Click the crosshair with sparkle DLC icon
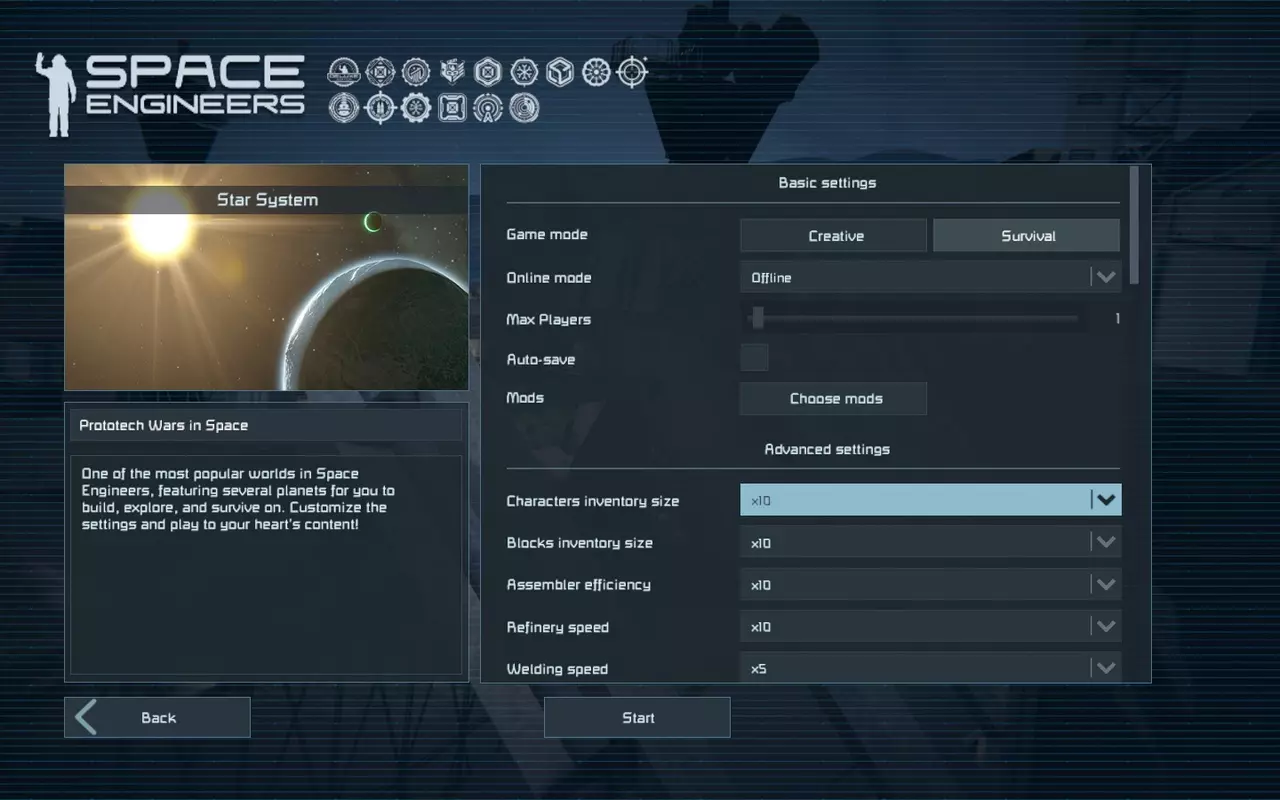 (x=632, y=72)
